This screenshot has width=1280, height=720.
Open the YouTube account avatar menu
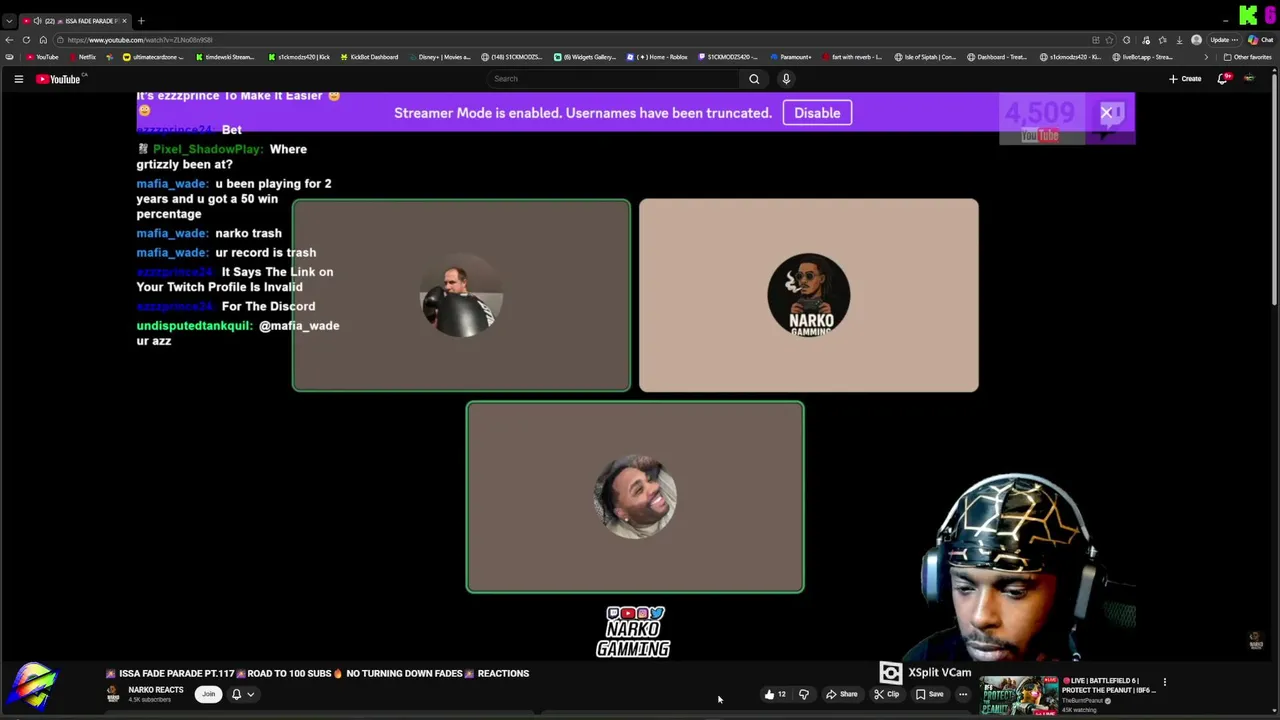(x=1249, y=79)
